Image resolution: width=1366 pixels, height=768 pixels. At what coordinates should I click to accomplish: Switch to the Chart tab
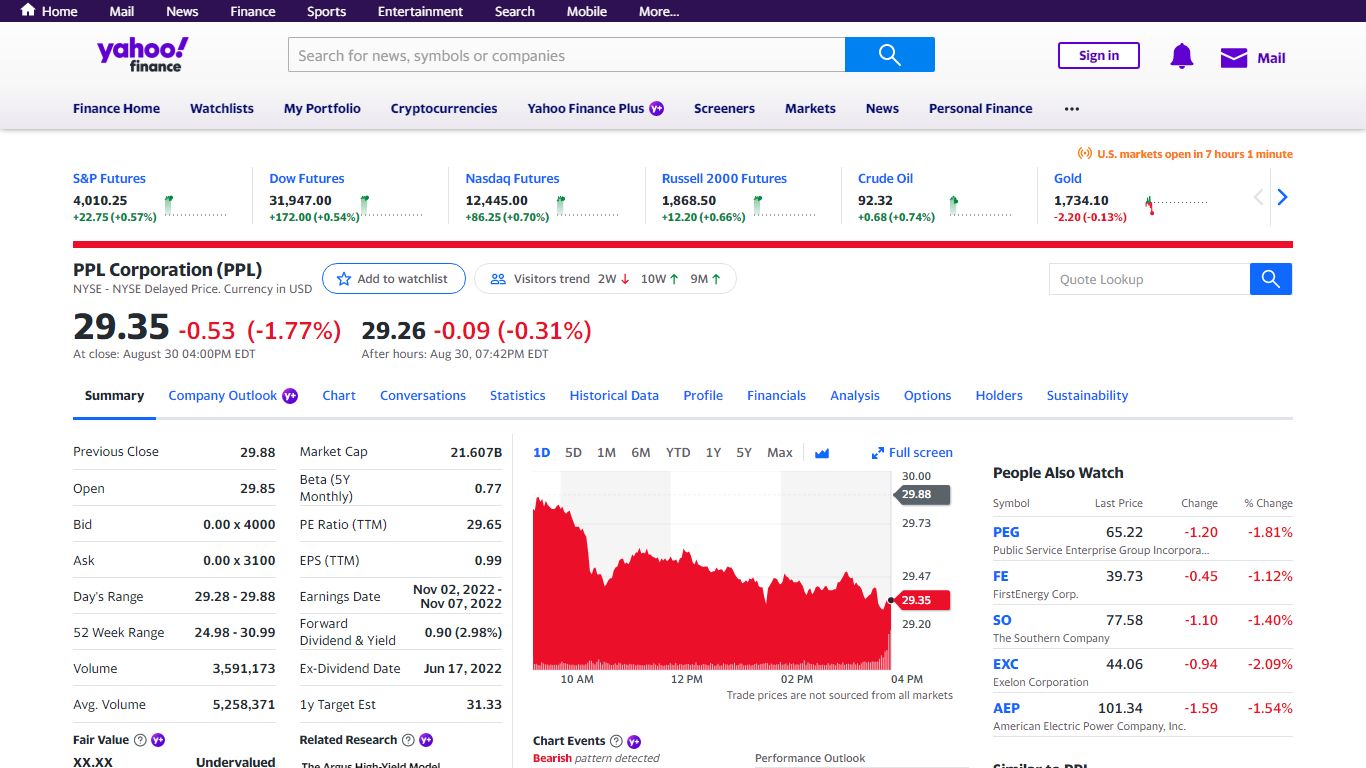[339, 396]
